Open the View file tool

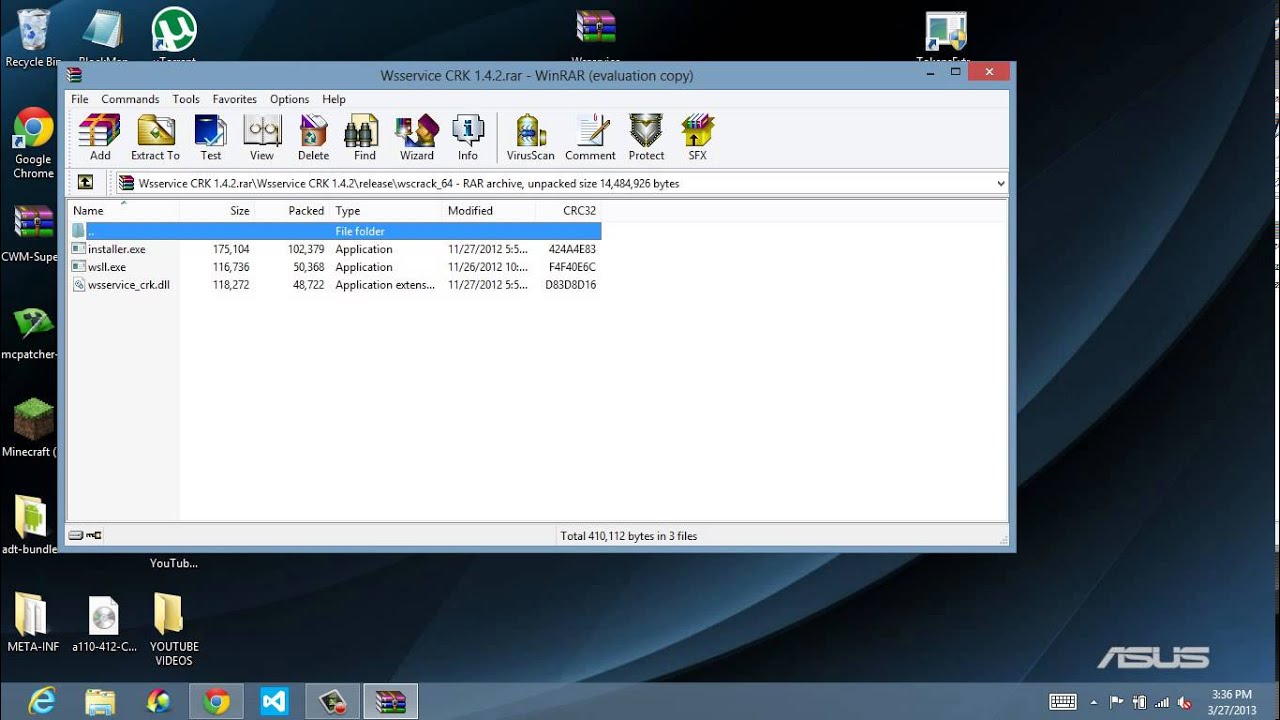262,137
